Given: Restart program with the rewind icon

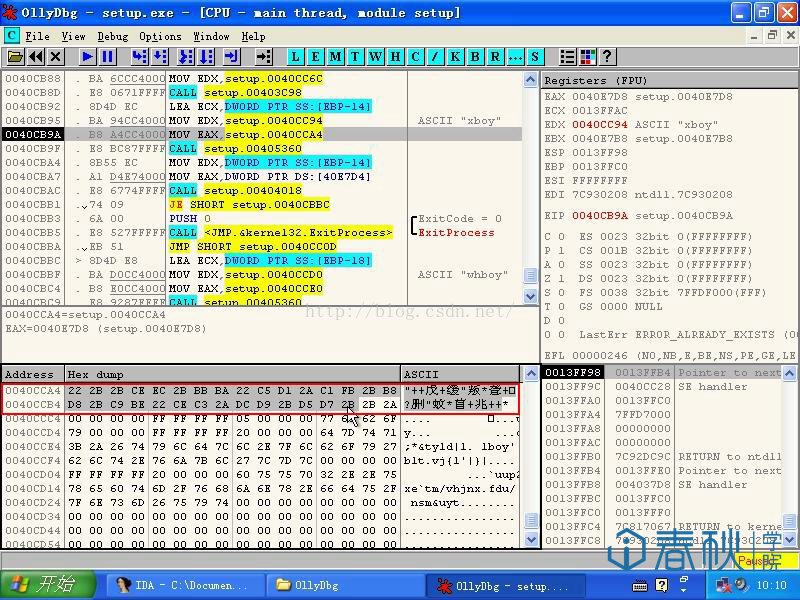Looking at the screenshot, I should (x=36, y=57).
